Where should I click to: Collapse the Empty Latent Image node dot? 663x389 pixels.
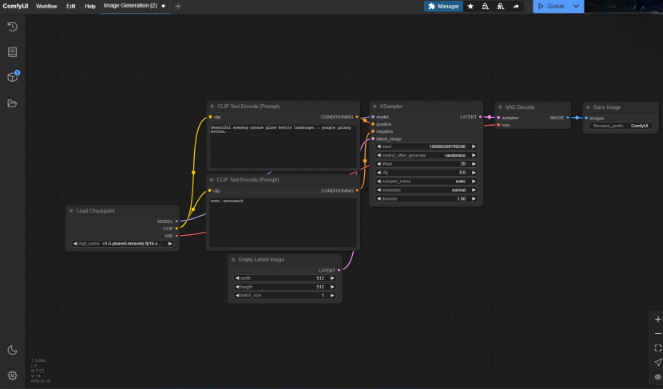point(233,260)
